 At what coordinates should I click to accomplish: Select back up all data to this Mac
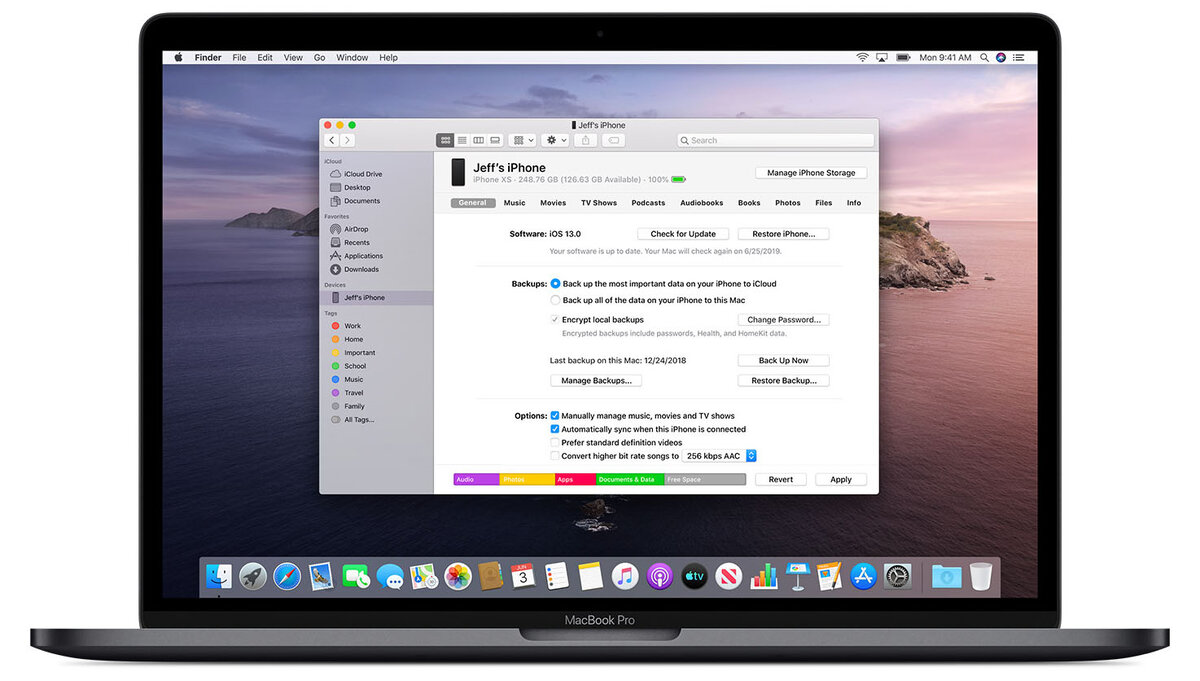(x=556, y=300)
